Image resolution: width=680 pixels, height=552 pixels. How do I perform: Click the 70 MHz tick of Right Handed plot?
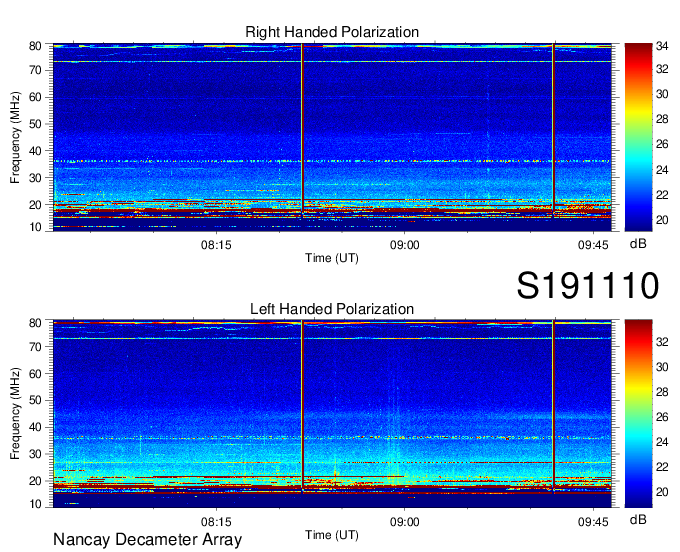(35, 70)
